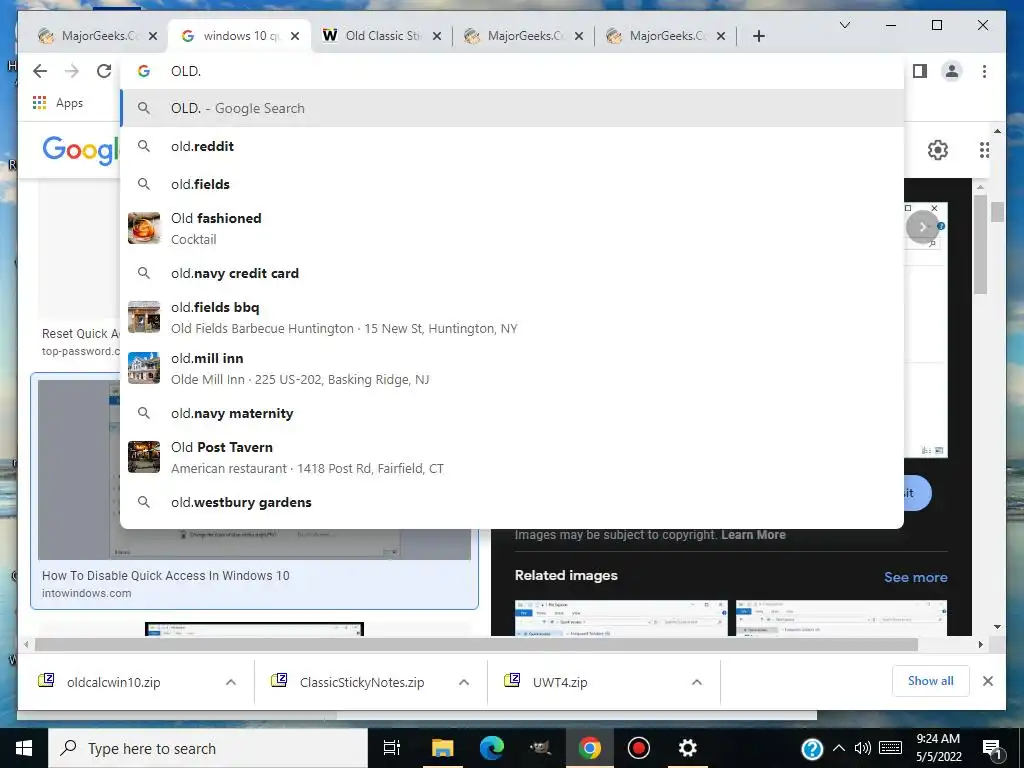Open Google settings gear icon
This screenshot has width=1024, height=768.
pyautogui.click(x=938, y=150)
